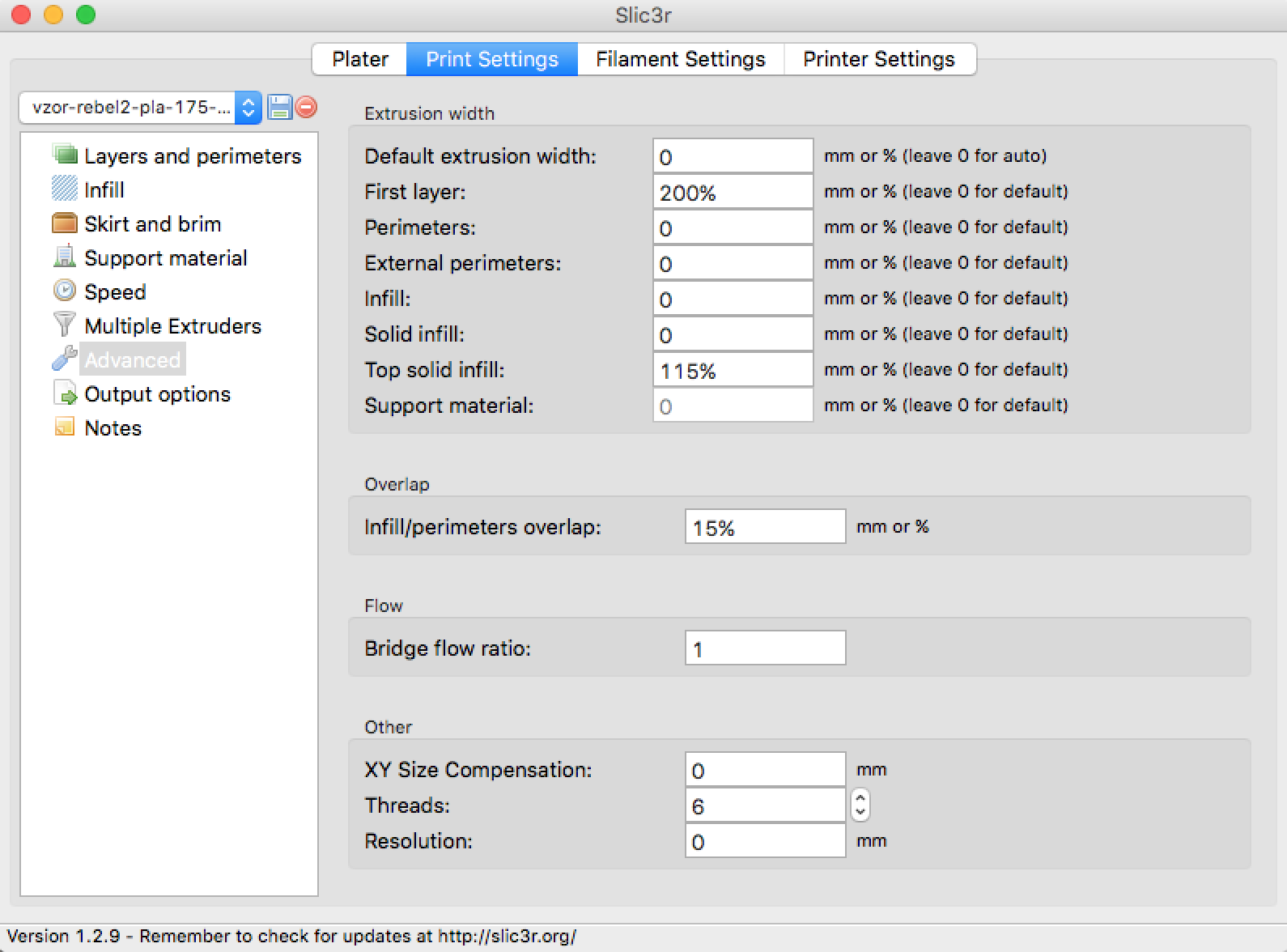Image resolution: width=1287 pixels, height=952 pixels.
Task: Open the print preset dropdown
Action: click(x=139, y=108)
